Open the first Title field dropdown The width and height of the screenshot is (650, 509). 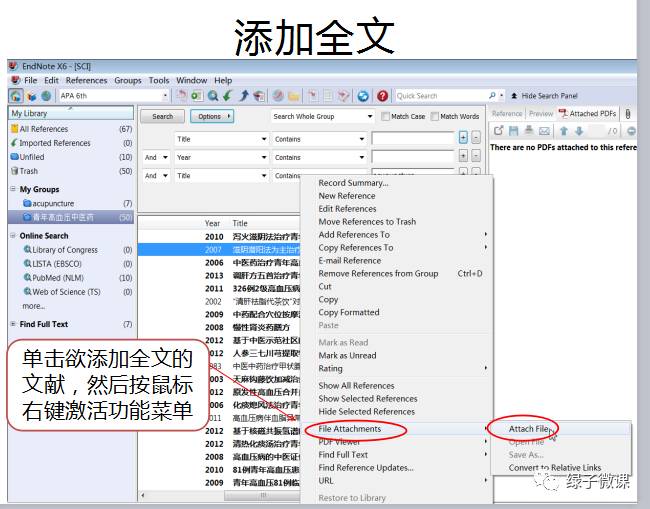264,139
